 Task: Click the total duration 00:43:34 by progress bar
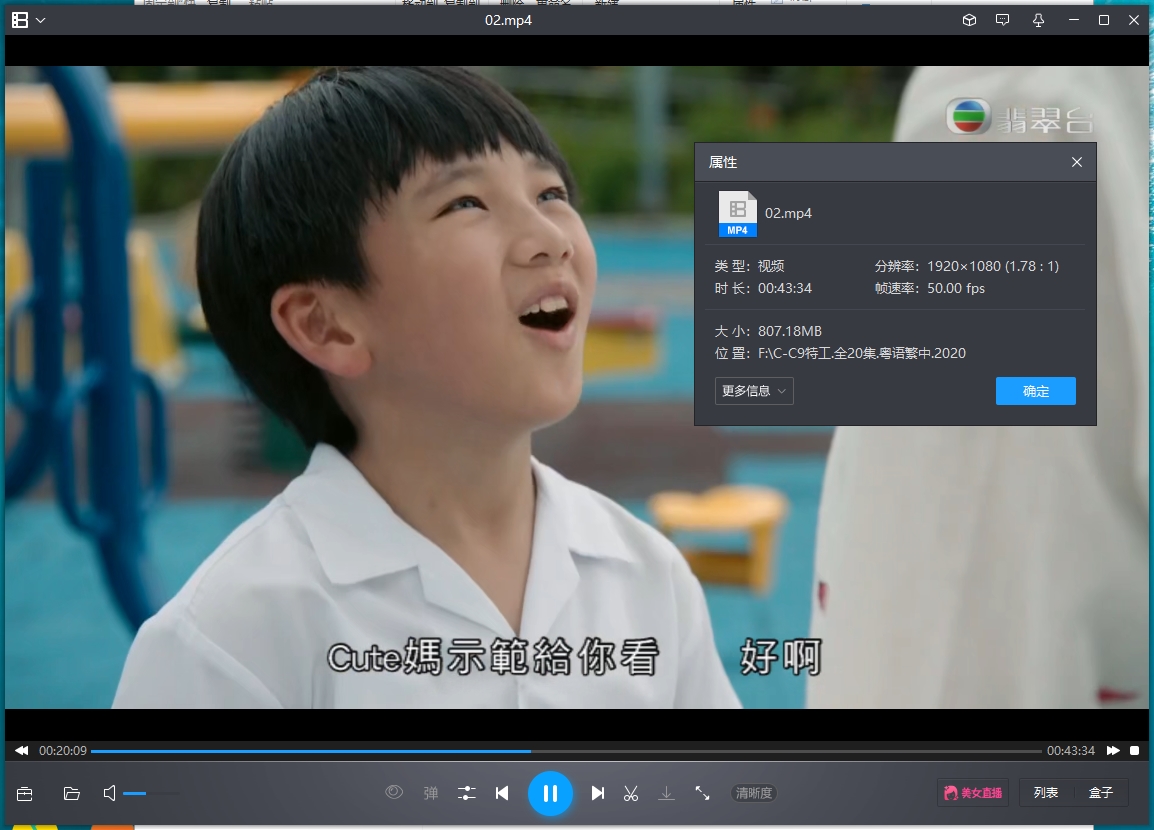click(1071, 751)
